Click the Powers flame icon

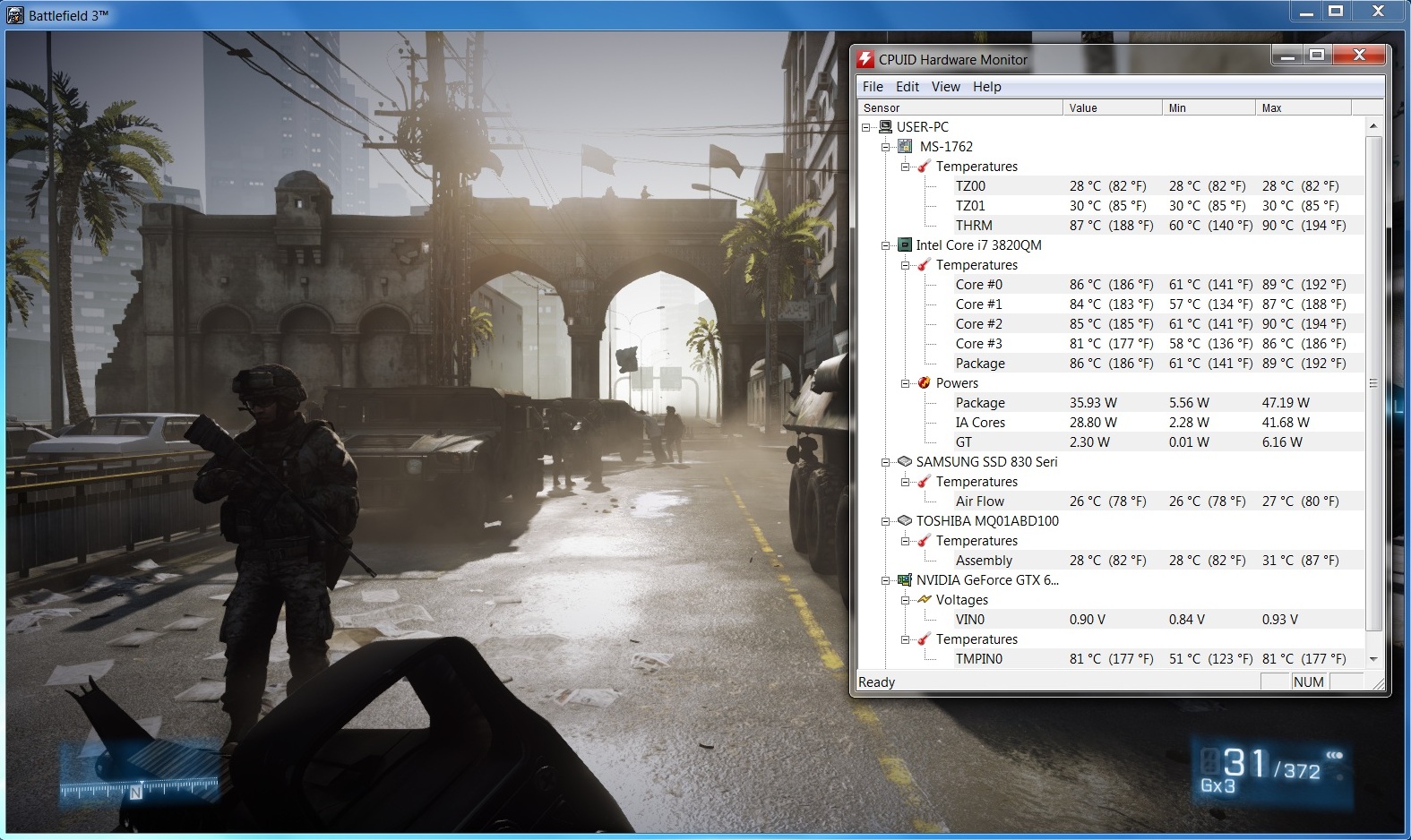click(925, 383)
